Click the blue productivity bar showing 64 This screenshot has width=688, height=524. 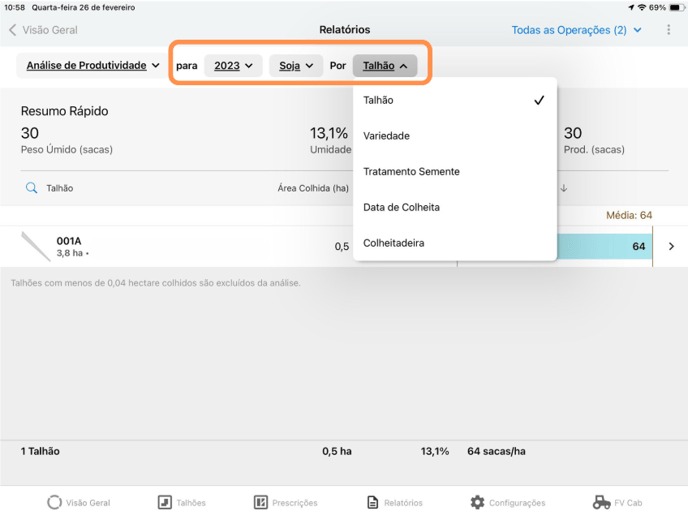pos(604,246)
